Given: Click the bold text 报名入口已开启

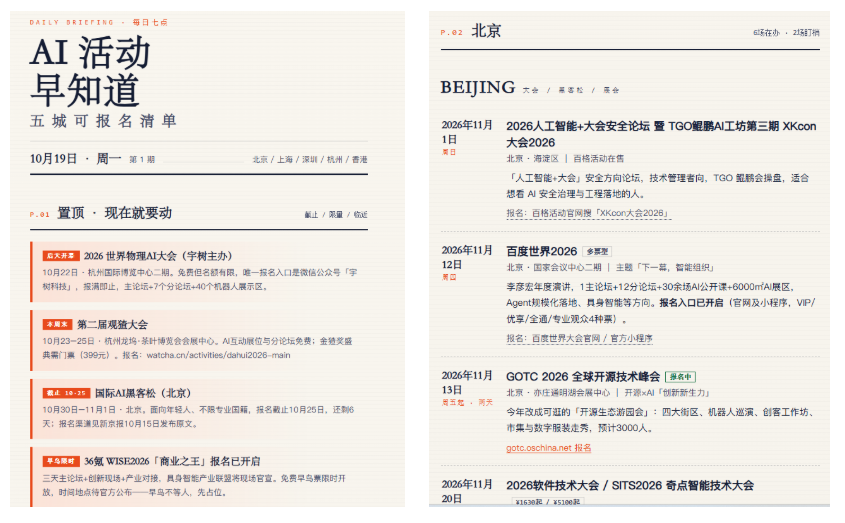Looking at the screenshot, I should click(691, 303).
